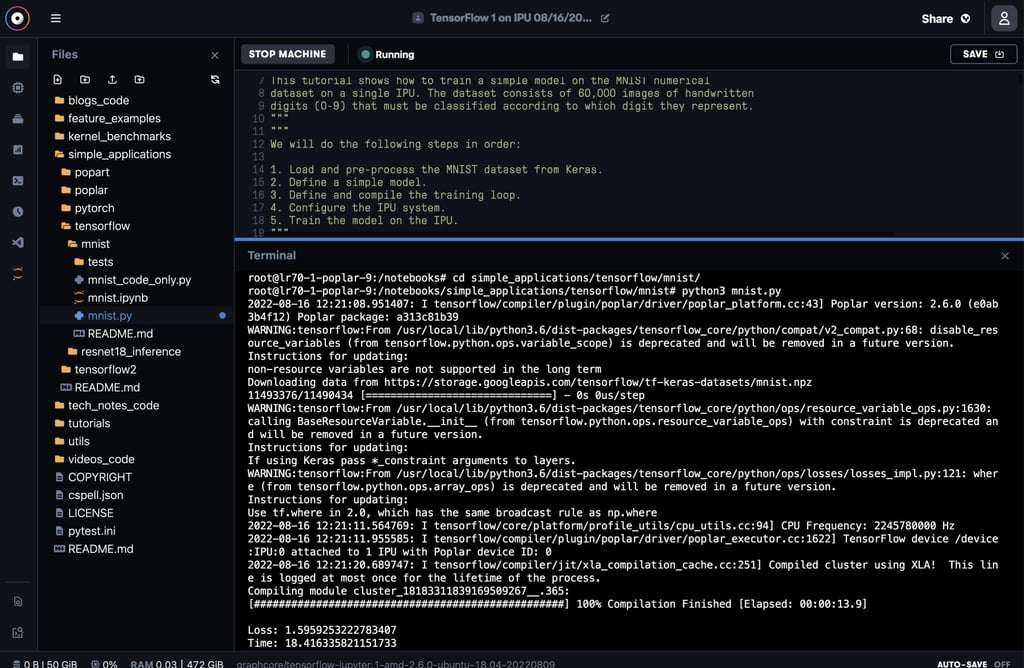Collapse the mnist folder

point(89,244)
